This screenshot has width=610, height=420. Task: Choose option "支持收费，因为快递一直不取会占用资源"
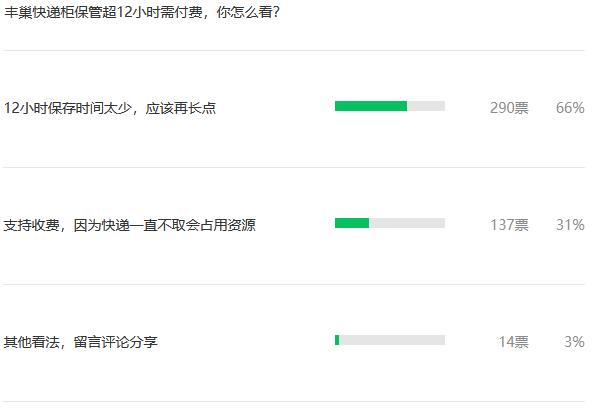click(x=130, y=224)
